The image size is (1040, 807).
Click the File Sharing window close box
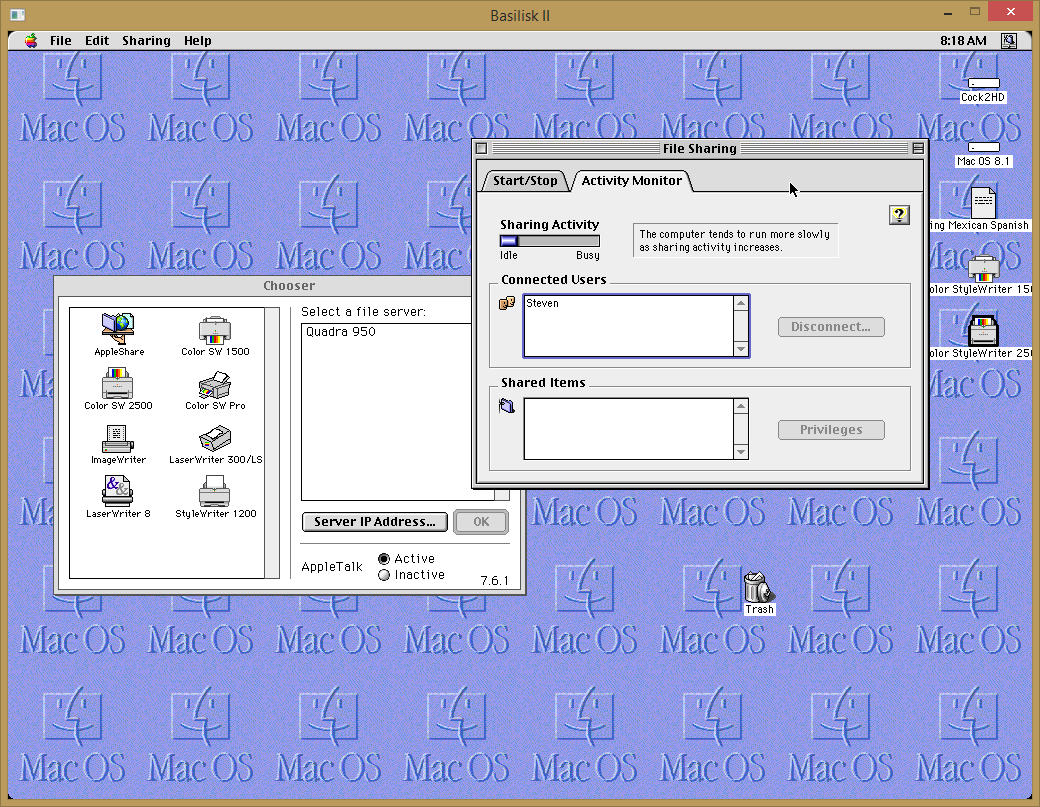point(482,149)
